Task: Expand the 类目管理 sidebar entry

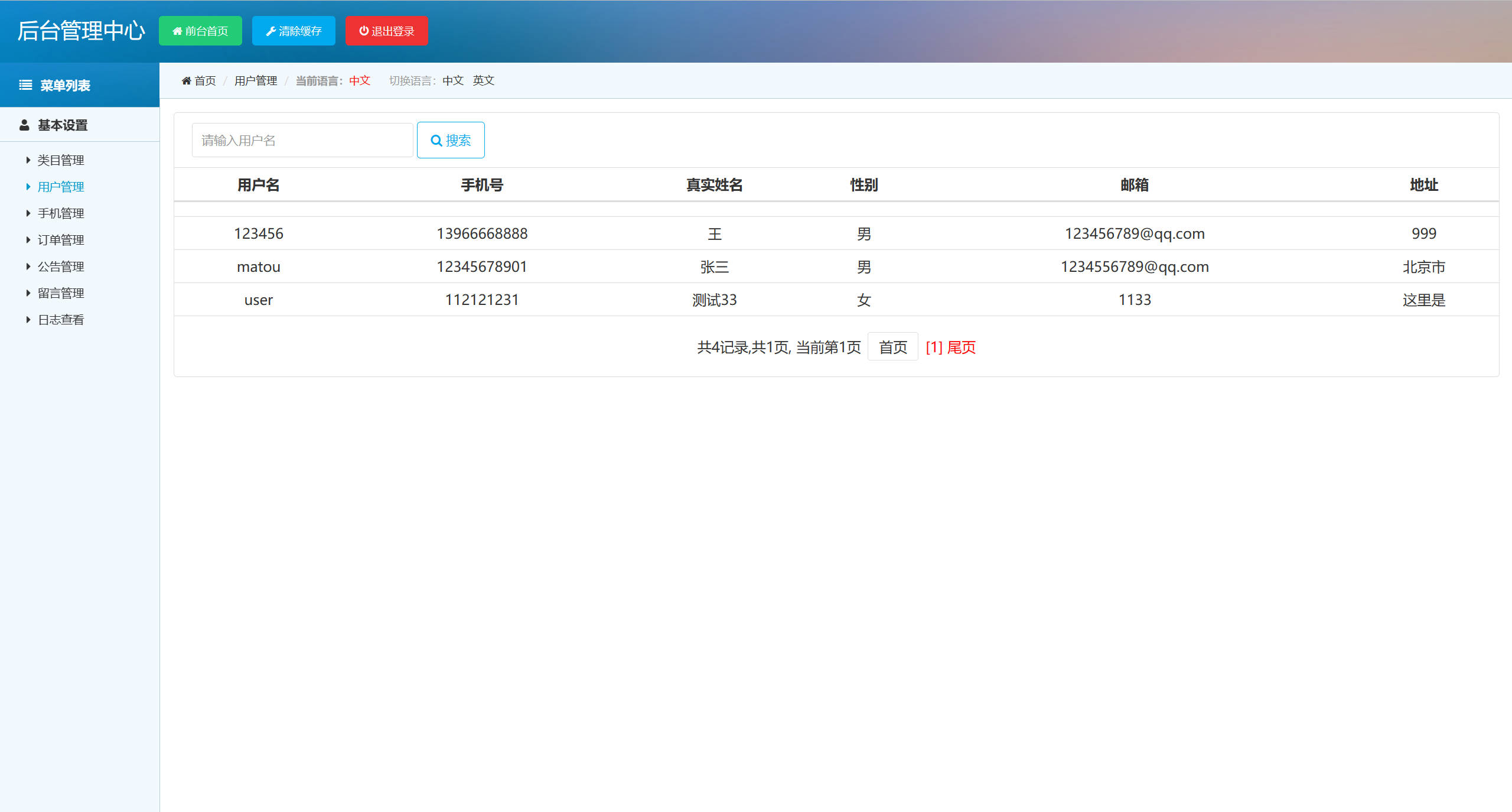Action: [x=60, y=160]
